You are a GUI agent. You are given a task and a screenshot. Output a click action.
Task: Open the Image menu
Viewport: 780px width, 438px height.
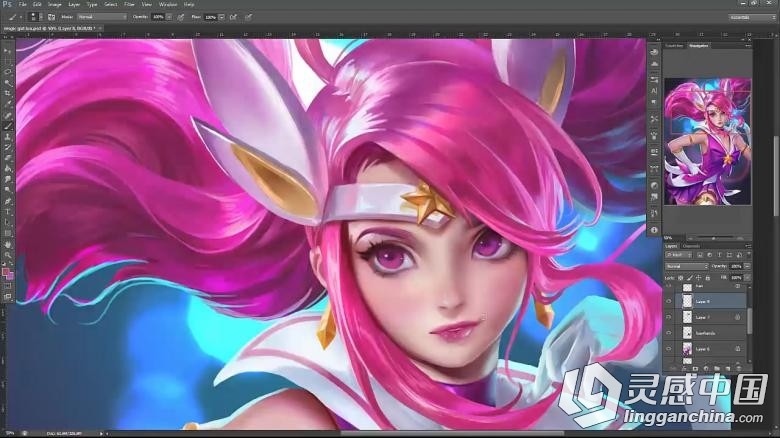pyautogui.click(x=55, y=4)
